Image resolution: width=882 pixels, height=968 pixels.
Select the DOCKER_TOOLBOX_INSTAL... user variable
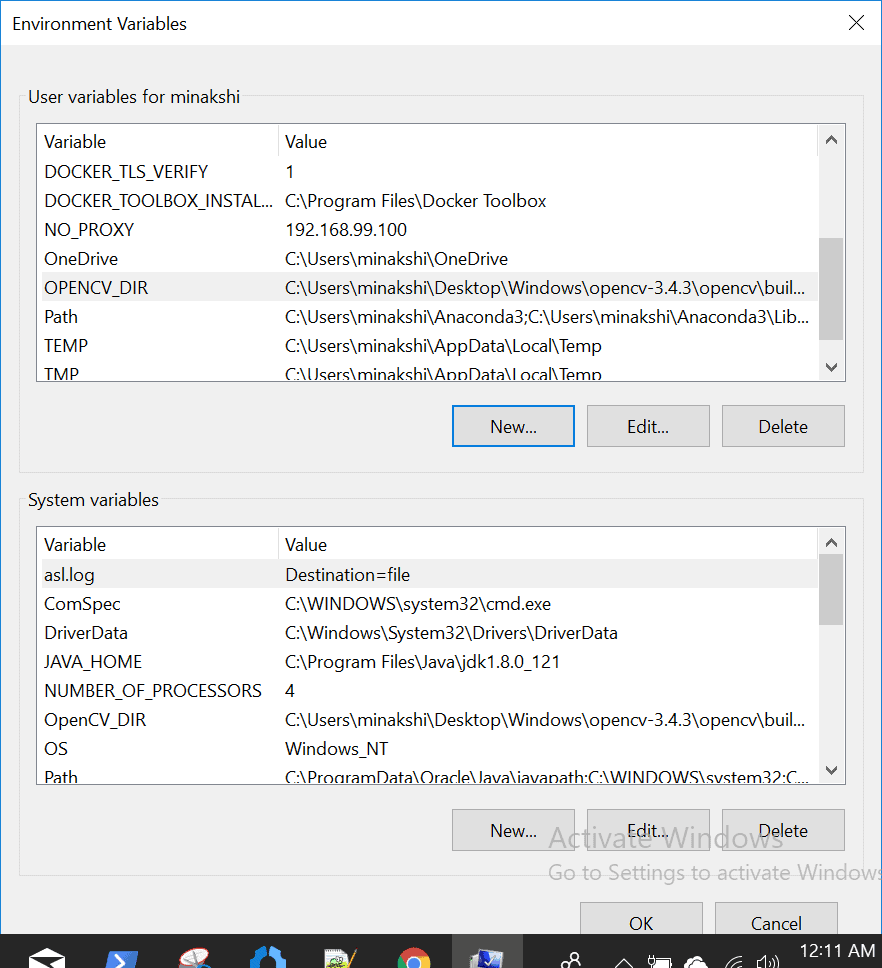pyautogui.click(x=430, y=200)
